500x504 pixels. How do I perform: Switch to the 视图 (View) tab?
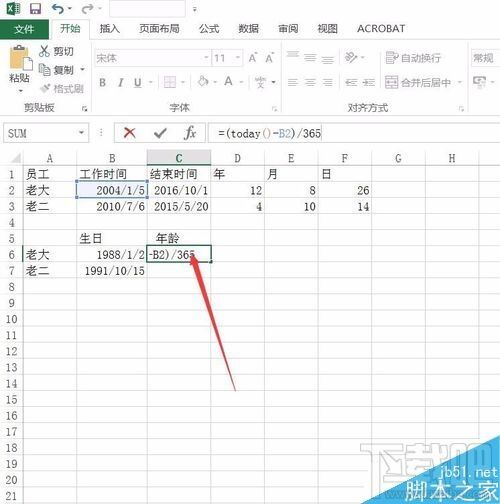click(327, 29)
